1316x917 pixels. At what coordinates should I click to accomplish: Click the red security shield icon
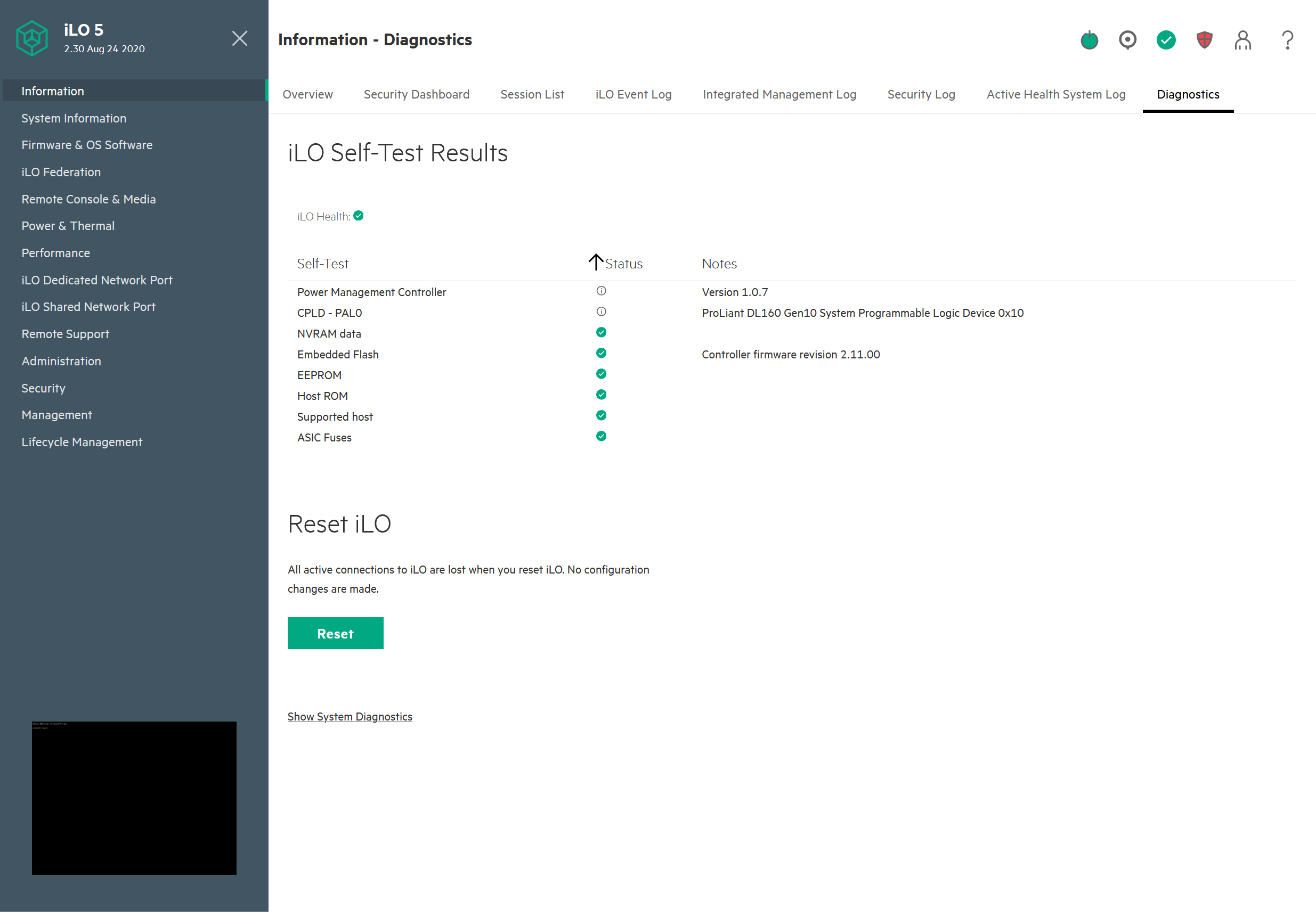[1204, 40]
